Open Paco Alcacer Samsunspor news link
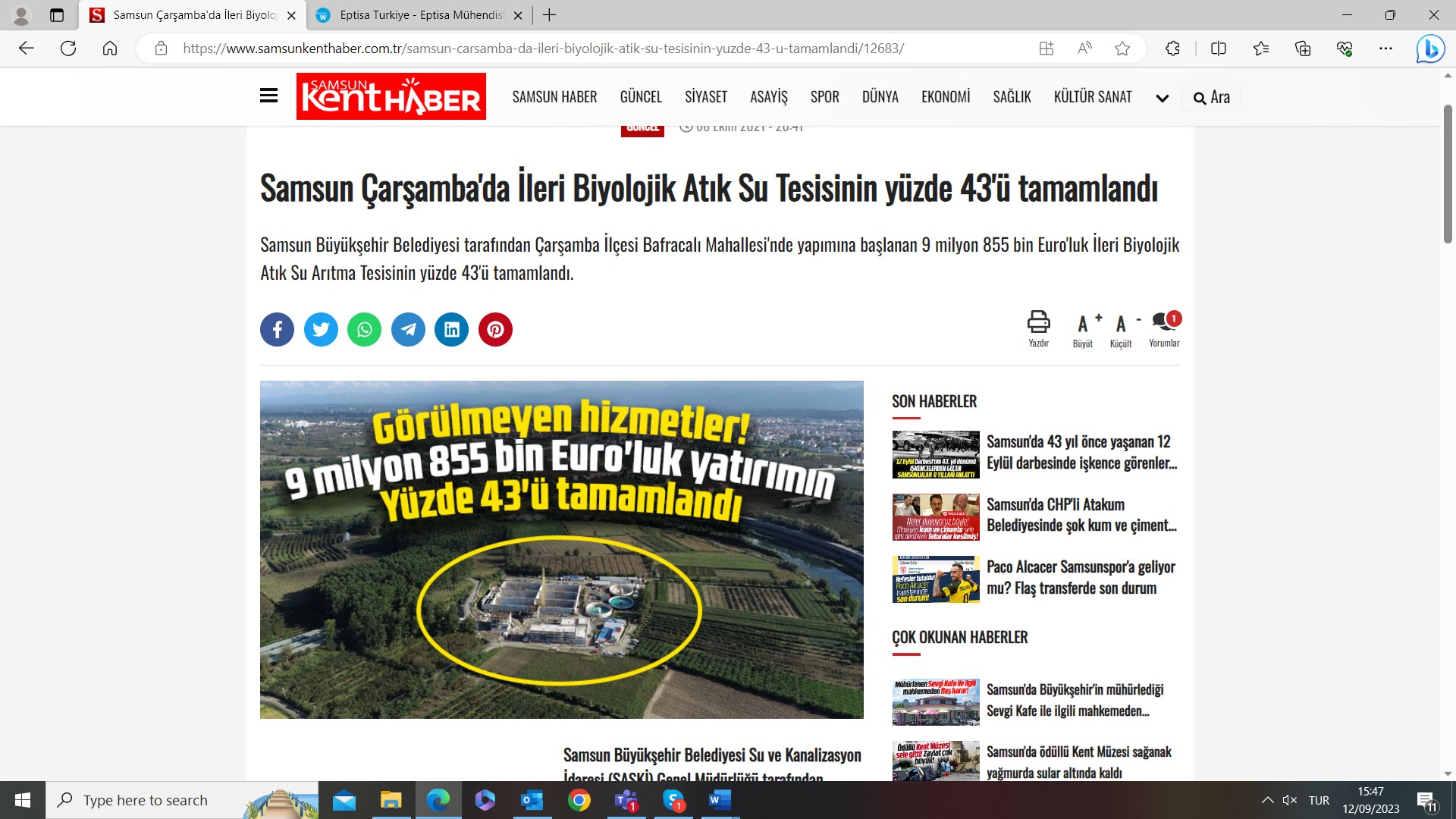Image resolution: width=1456 pixels, height=819 pixels. pos(1081,577)
